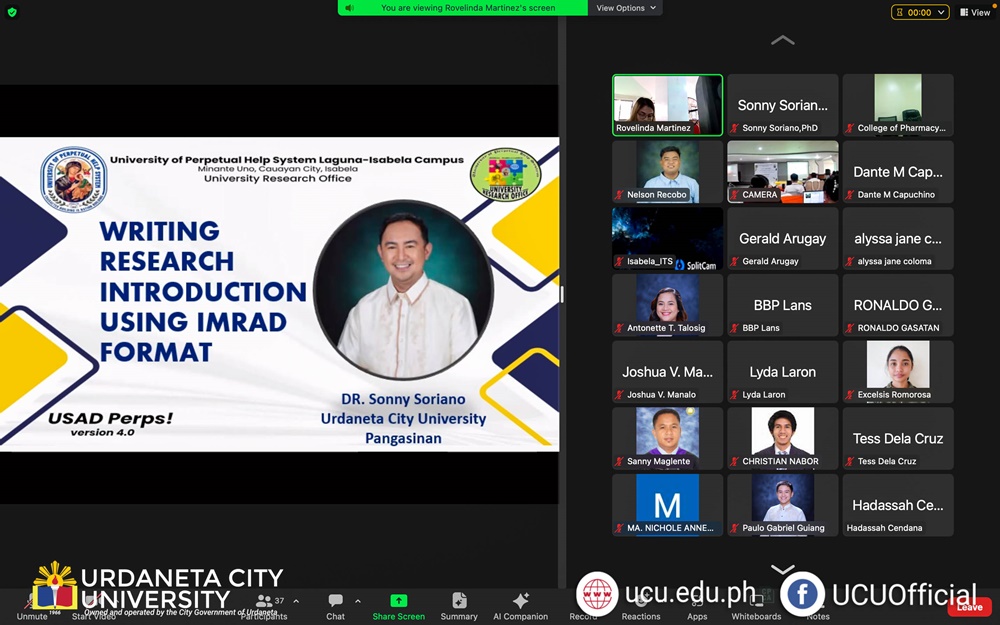
Task: Click the meeting timer showing 00:00
Action: coord(920,12)
